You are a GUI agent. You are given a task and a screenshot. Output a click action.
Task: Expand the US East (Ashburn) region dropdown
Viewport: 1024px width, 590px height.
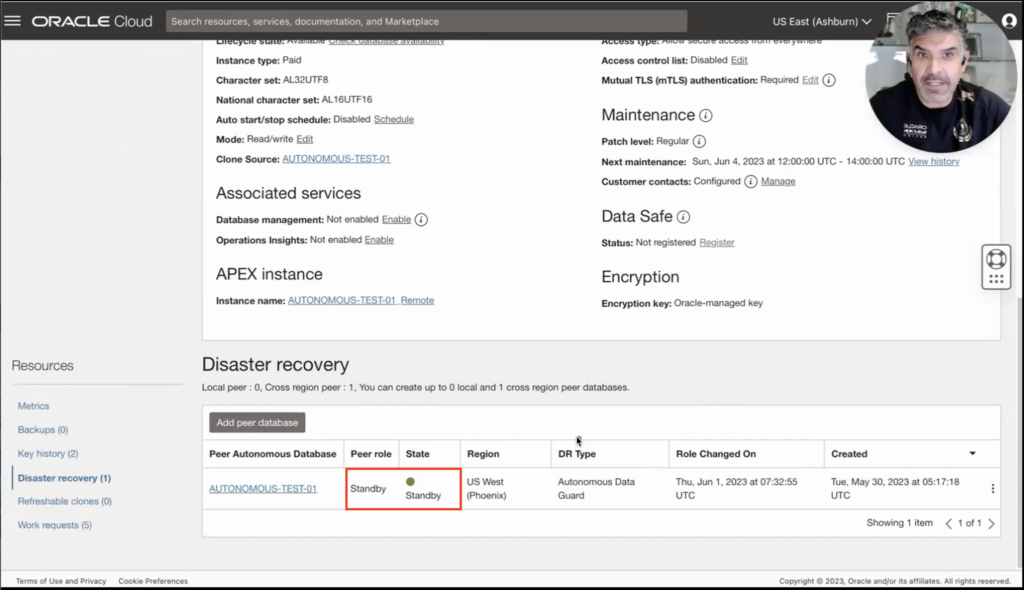click(x=822, y=21)
